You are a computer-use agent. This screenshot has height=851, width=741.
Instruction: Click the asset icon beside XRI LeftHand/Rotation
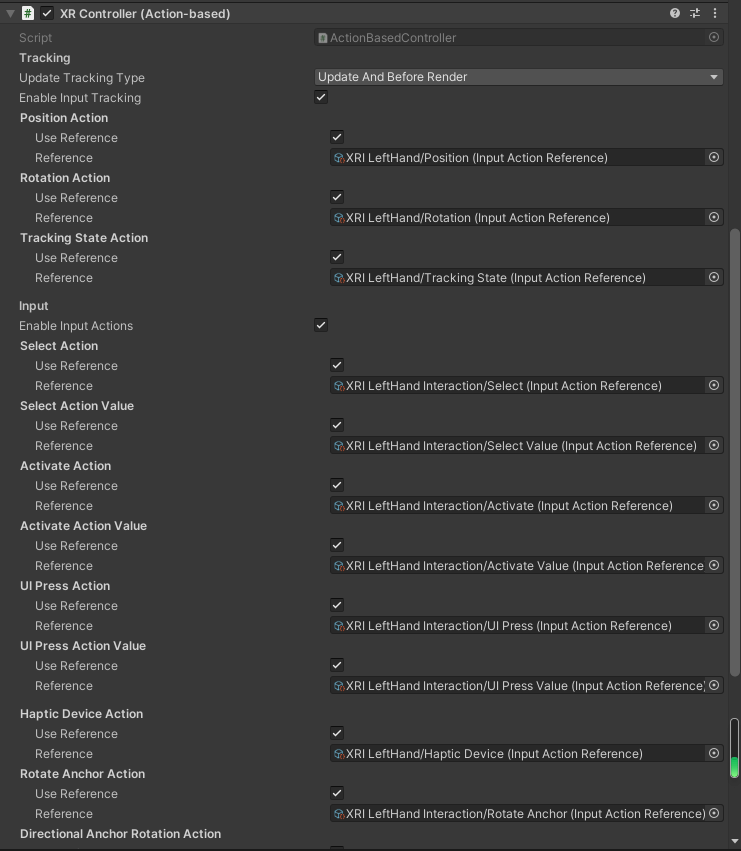[x=339, y=218]
